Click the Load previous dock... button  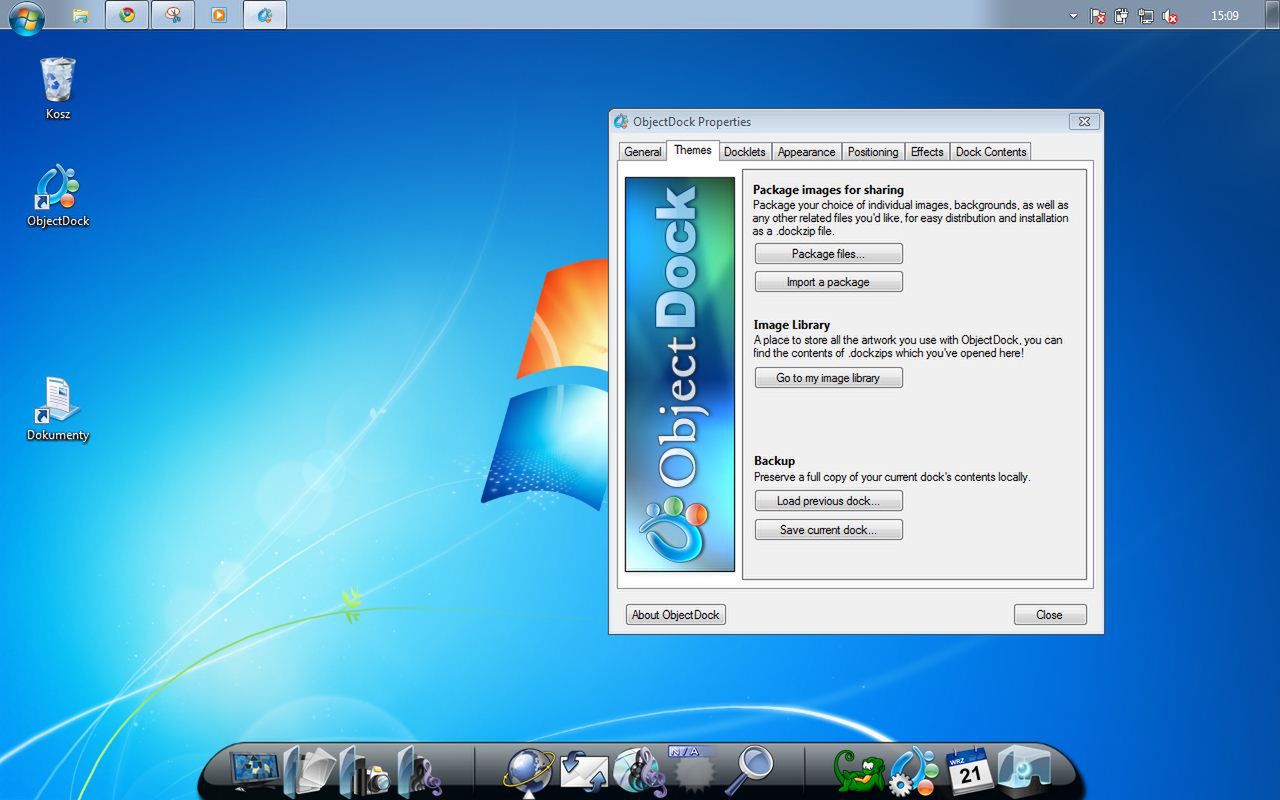click(x=828, y=501)
